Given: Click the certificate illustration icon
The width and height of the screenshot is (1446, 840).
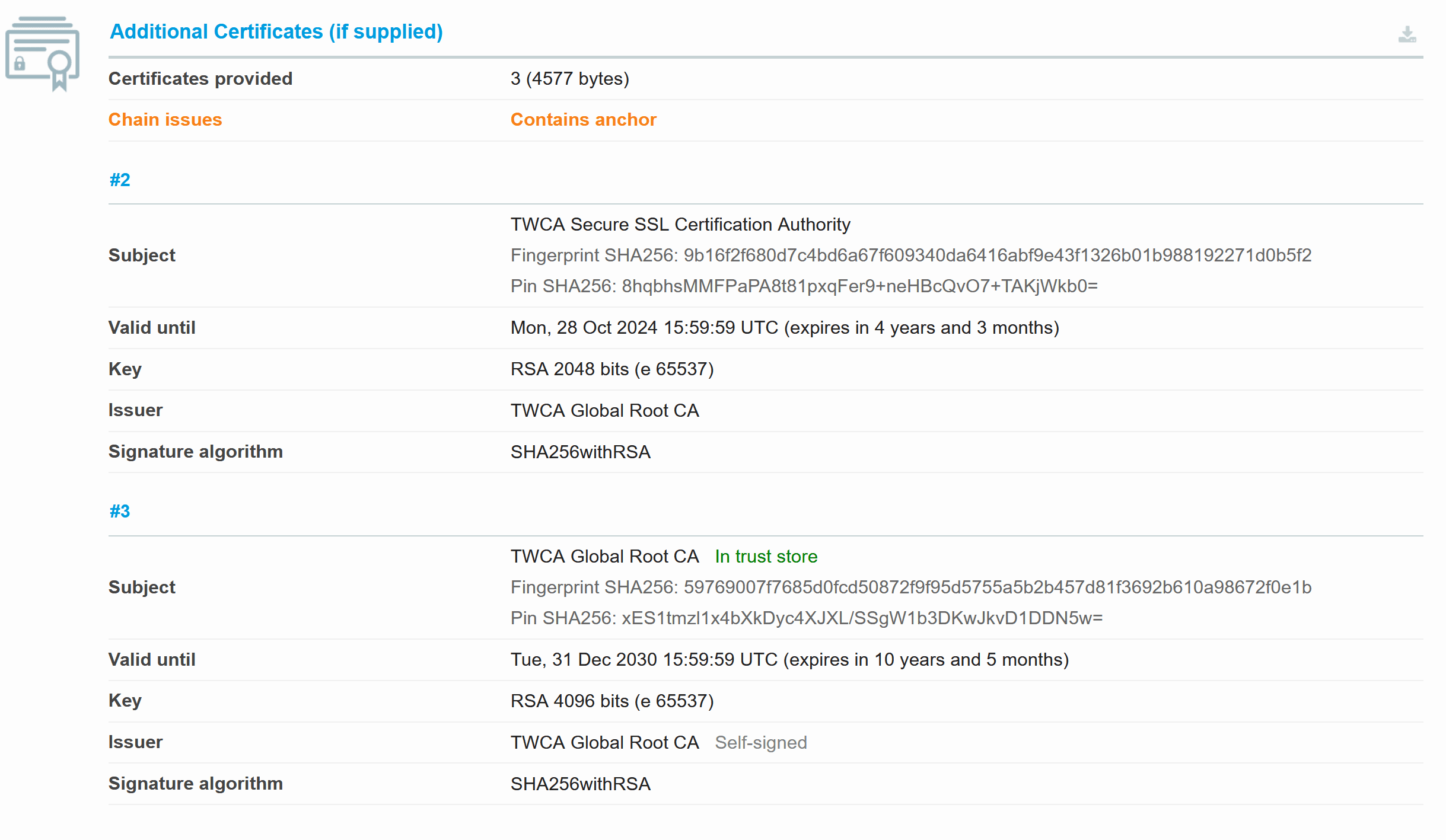Looking at the screenshot, I should (43, 53).
